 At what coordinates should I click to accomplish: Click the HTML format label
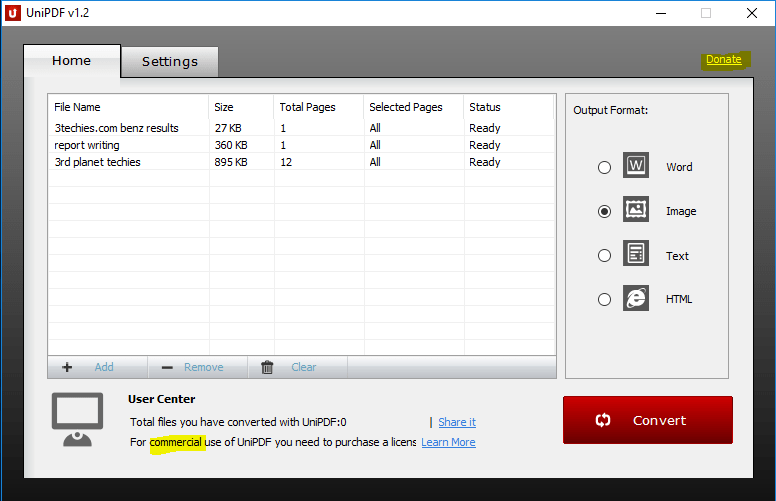pyautogui.click(x=679, y=299)
